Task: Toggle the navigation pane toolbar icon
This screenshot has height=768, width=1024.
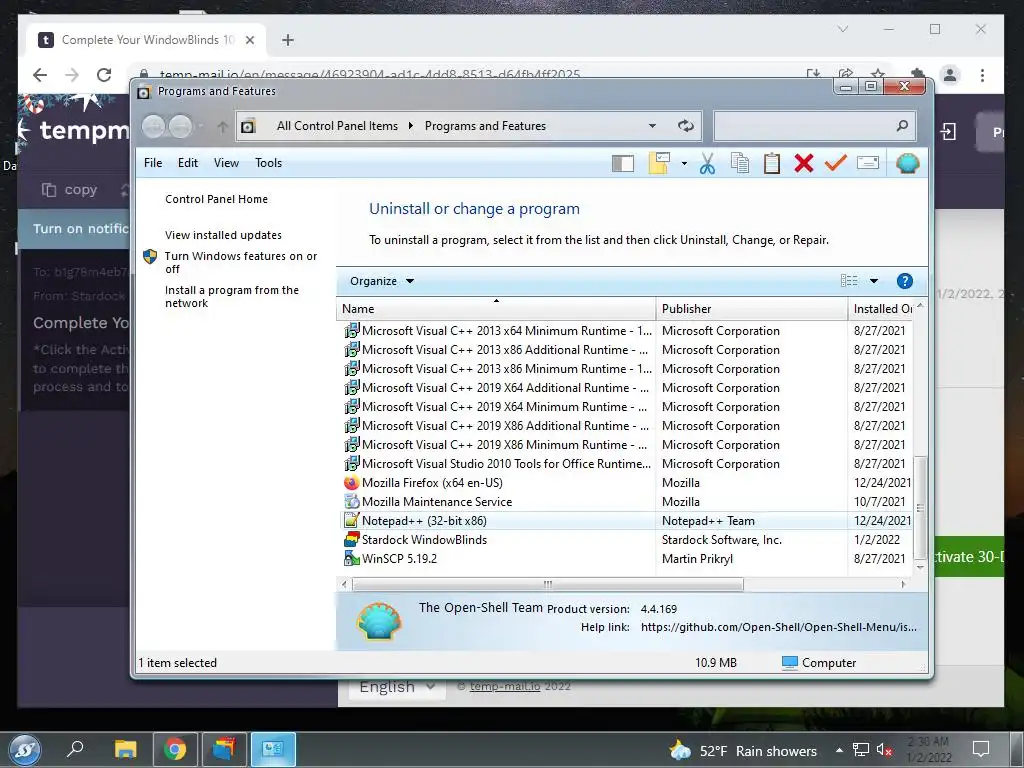Action: click(x=622, y=163)
